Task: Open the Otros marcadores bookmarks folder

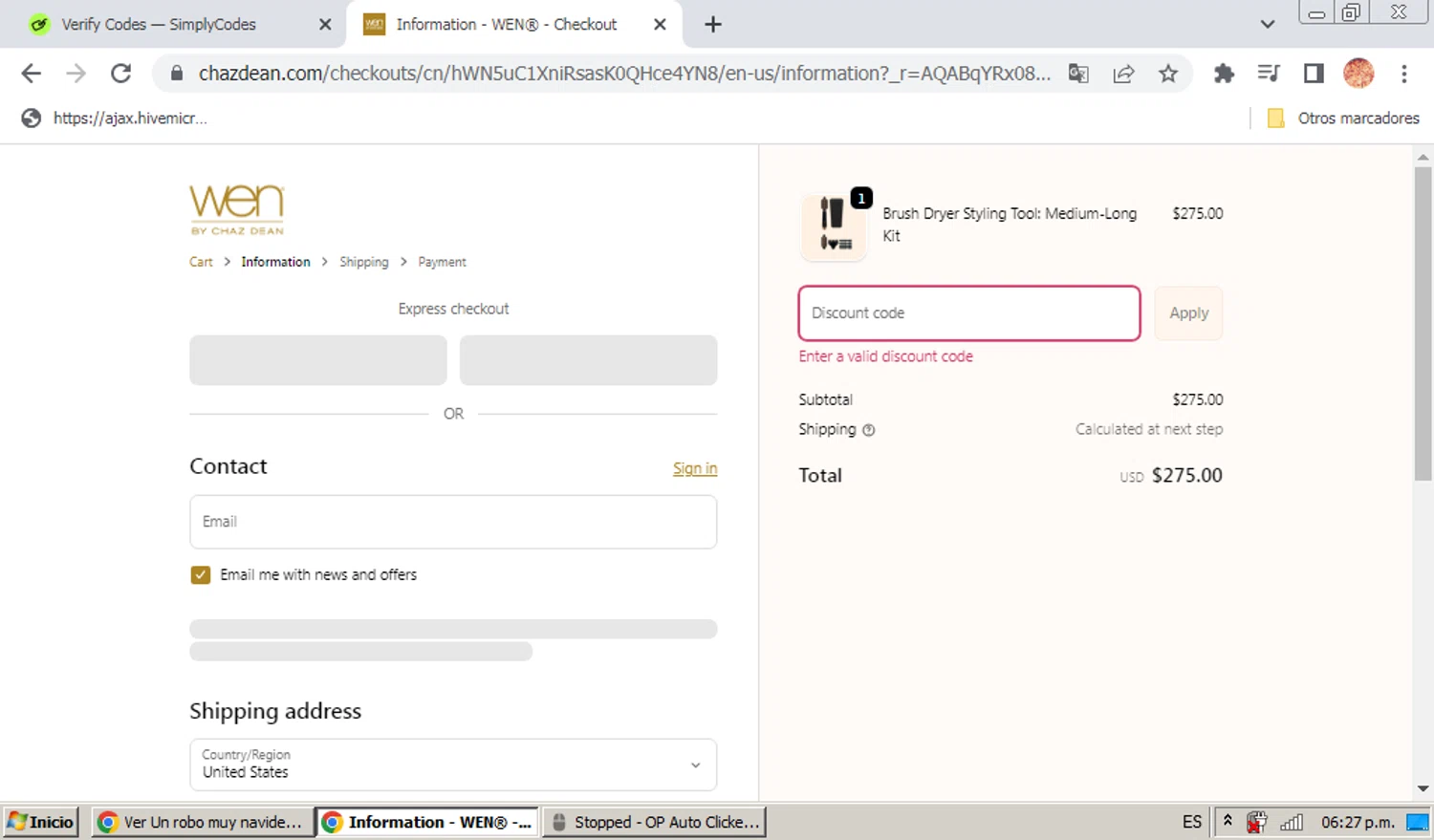Action: [1343, 118]
